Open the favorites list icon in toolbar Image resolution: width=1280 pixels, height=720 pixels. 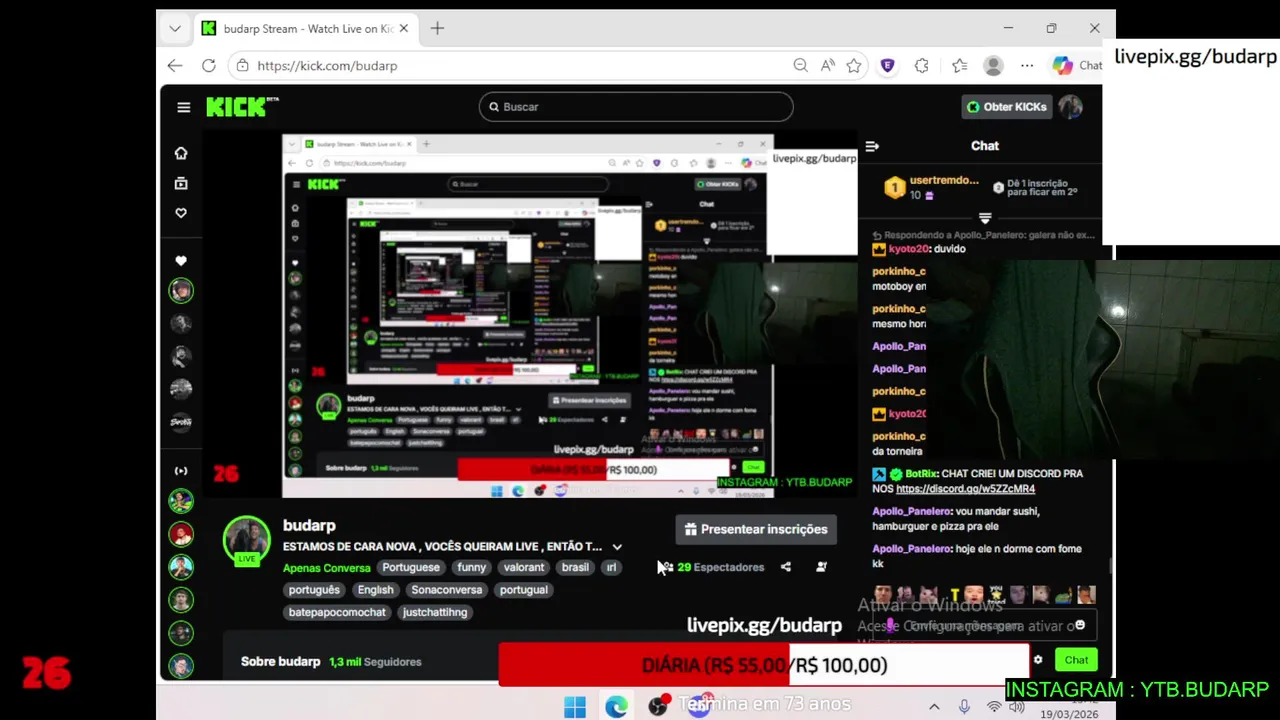point(960,65)
